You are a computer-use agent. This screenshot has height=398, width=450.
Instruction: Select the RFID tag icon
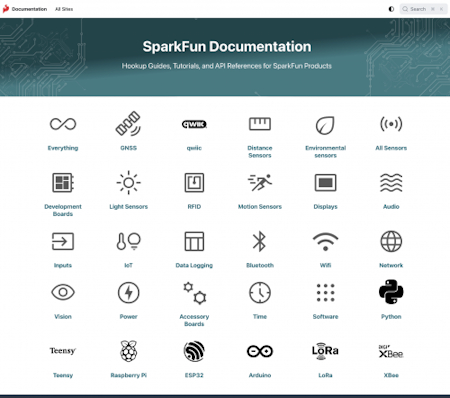pyautogui.click(x=194, y=183)
